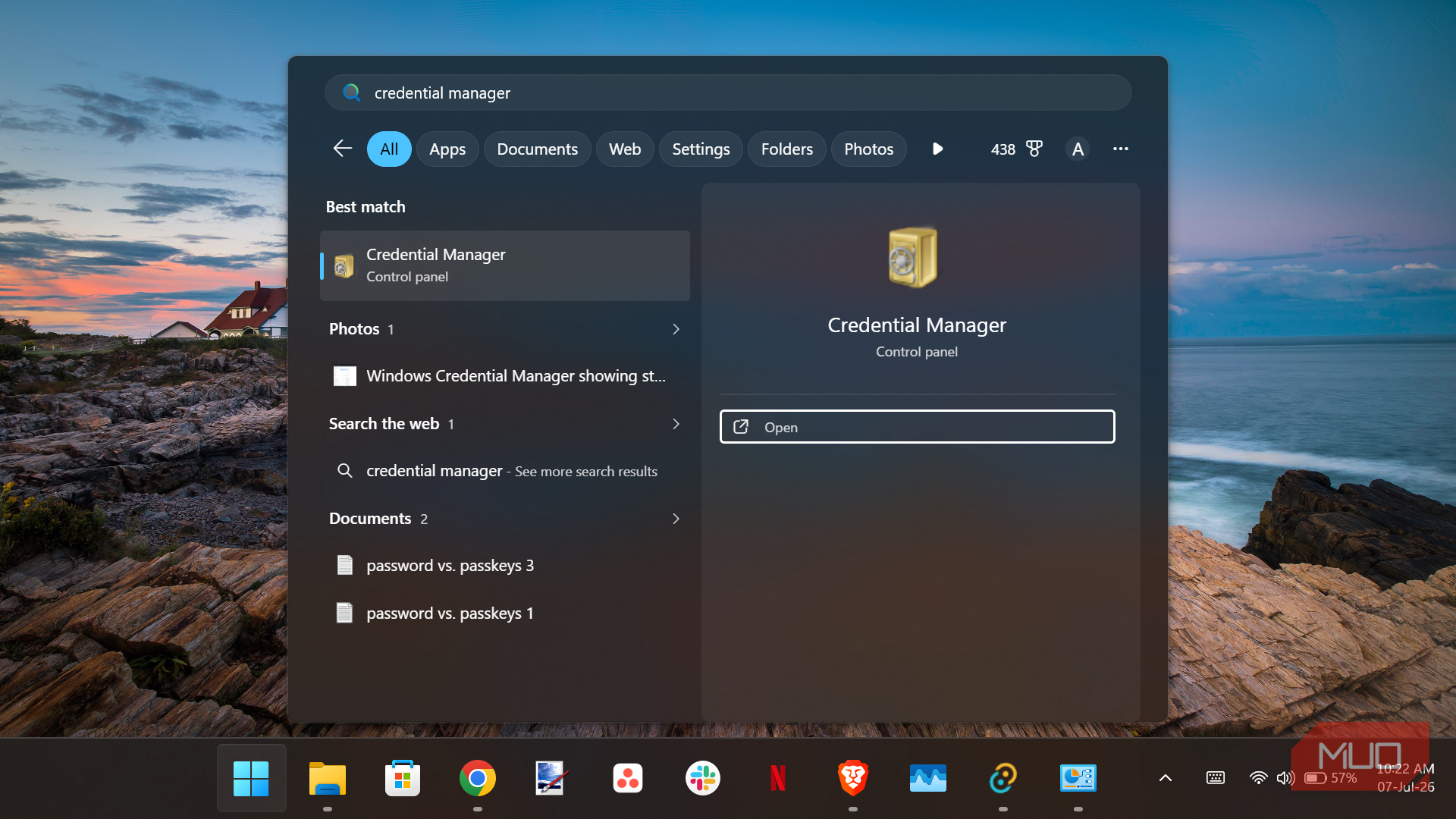Expand the Documents results section chevron
The image size is (1456, 819).
coord(676,519)
